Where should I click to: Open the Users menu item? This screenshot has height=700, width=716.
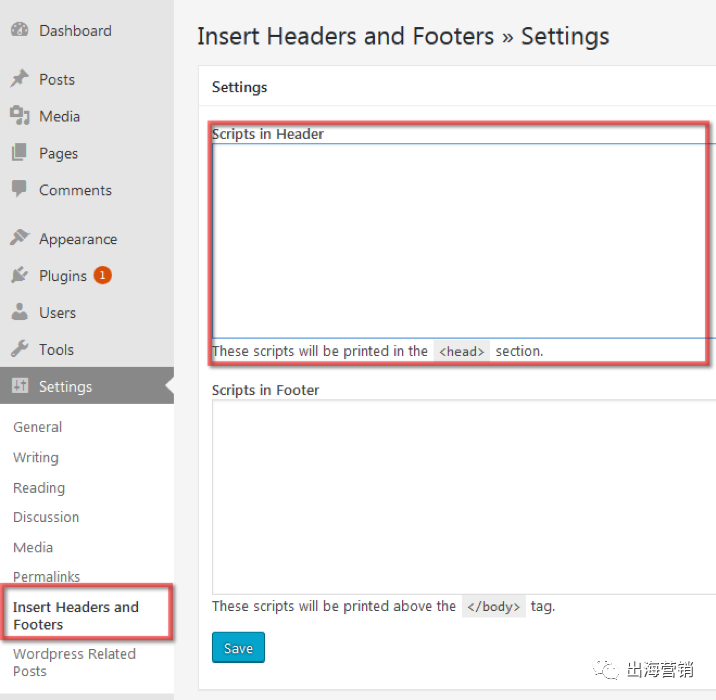point(58,313)
